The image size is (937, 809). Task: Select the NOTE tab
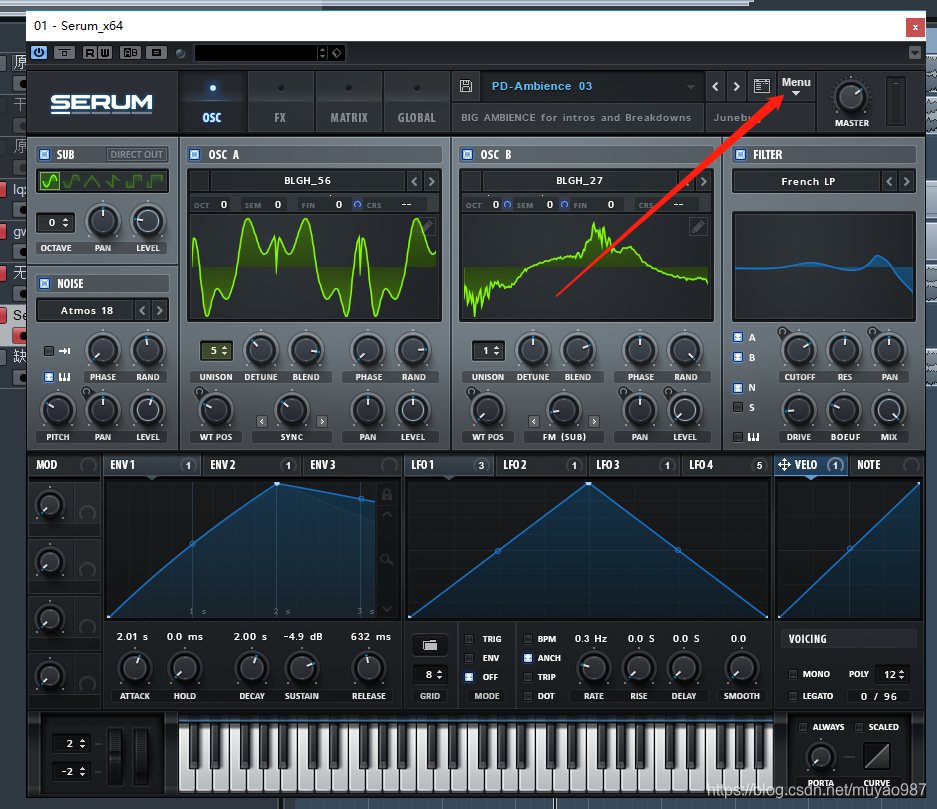885,465
